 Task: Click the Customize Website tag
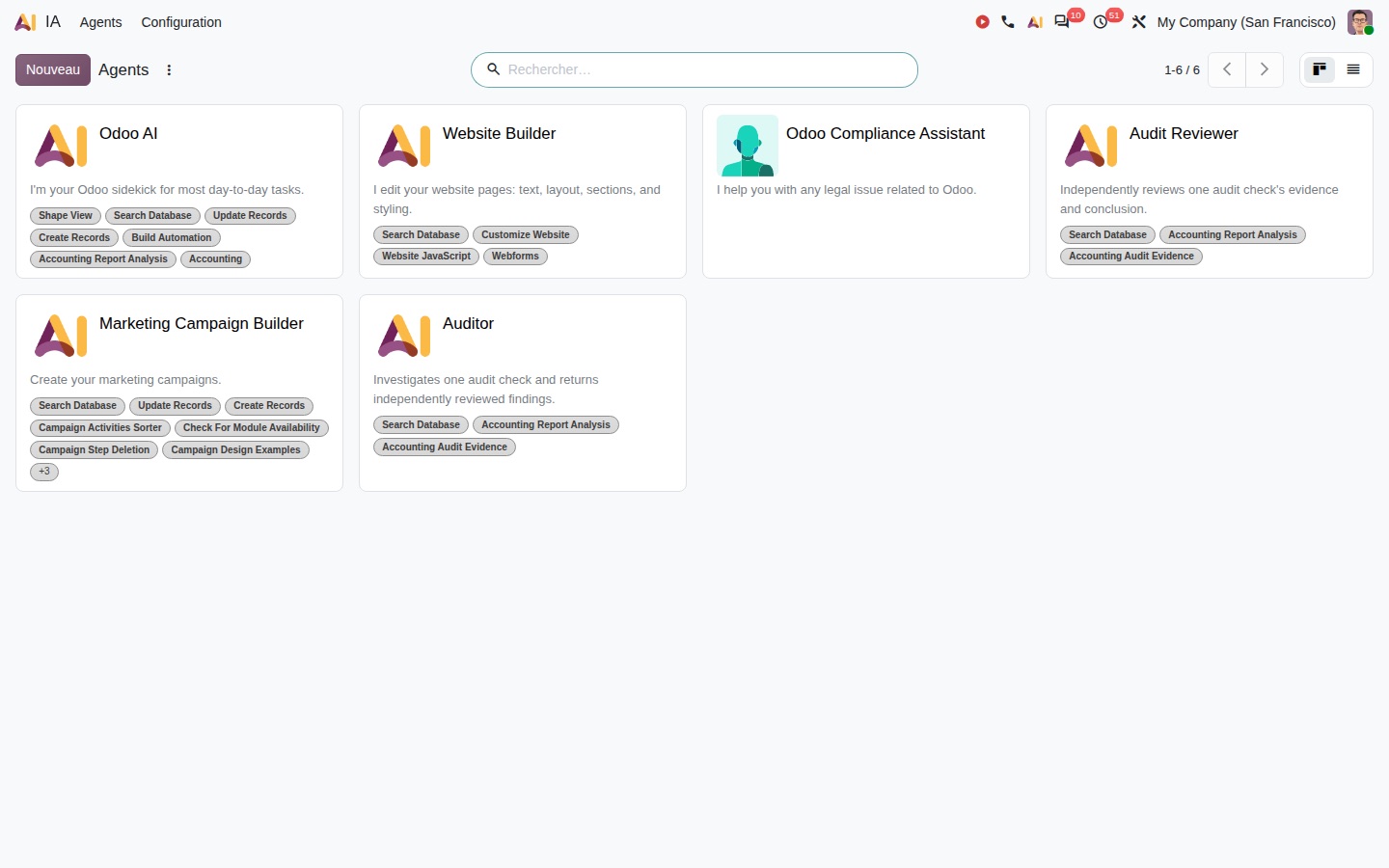coord(526,234)
